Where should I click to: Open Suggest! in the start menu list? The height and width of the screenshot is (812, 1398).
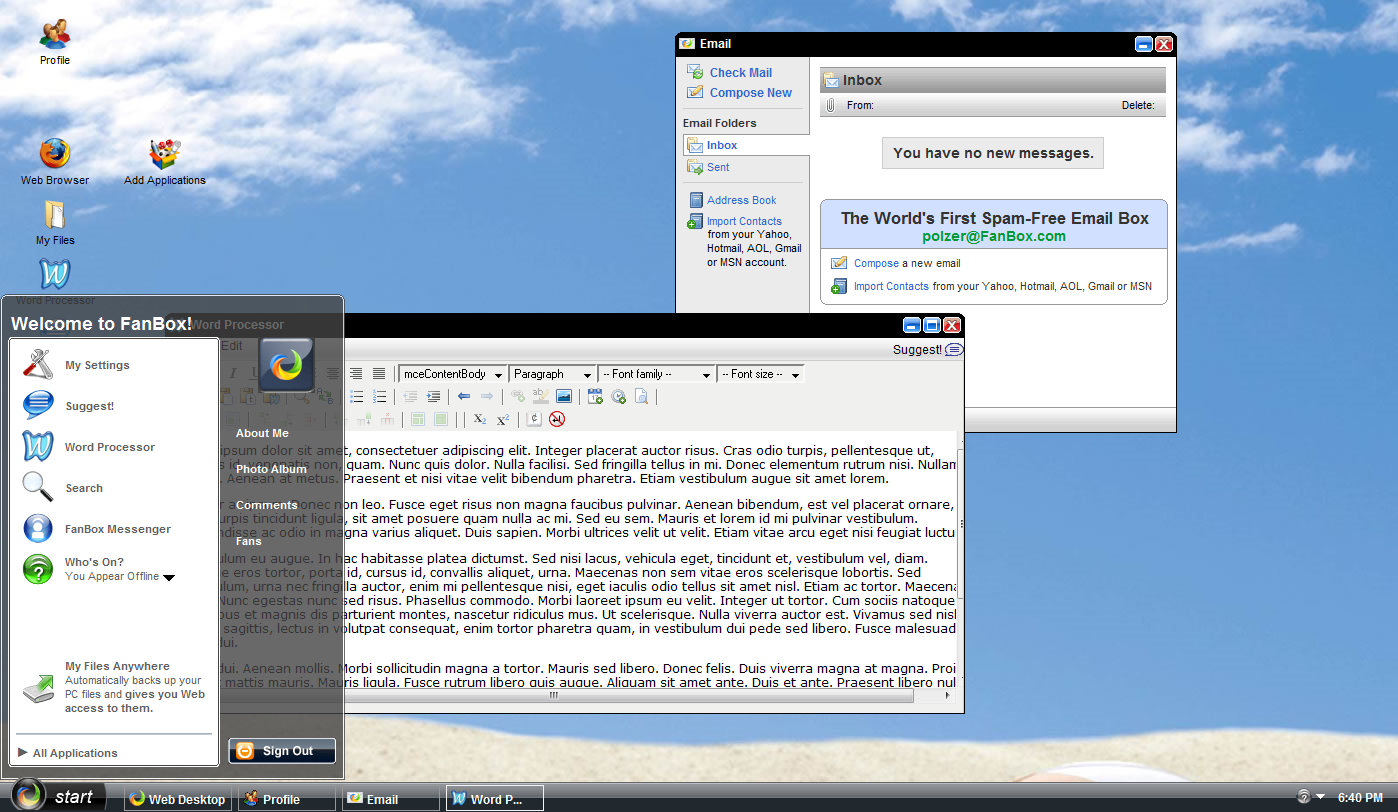point(68,406)
